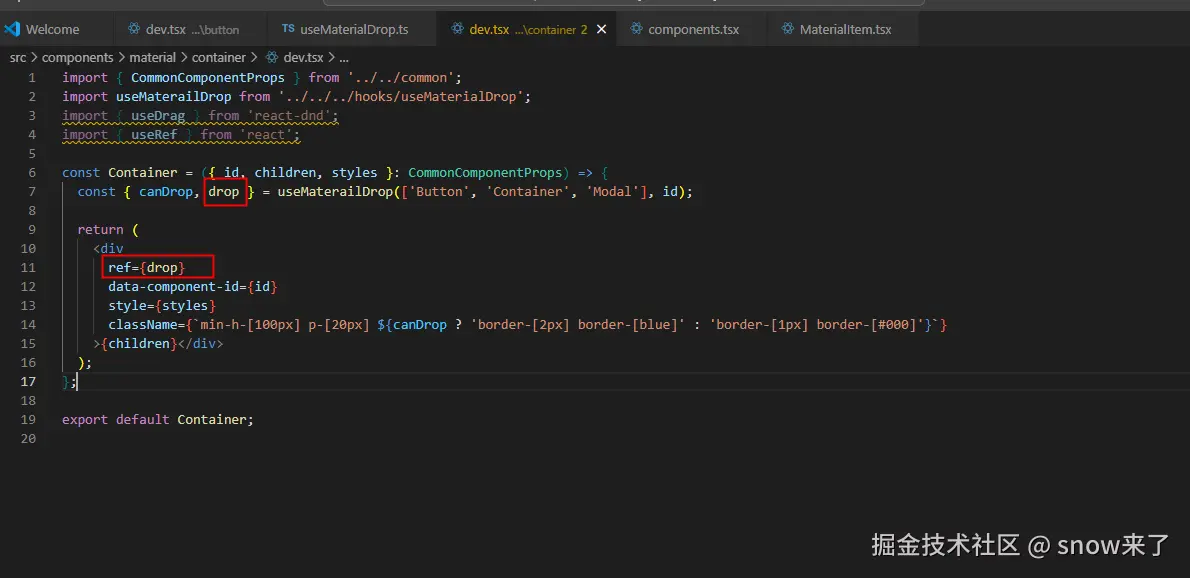The height and width of the screenshot is (578, 1190).
Task: Click line number 7 in the gutter
Action: click(32, 192)
